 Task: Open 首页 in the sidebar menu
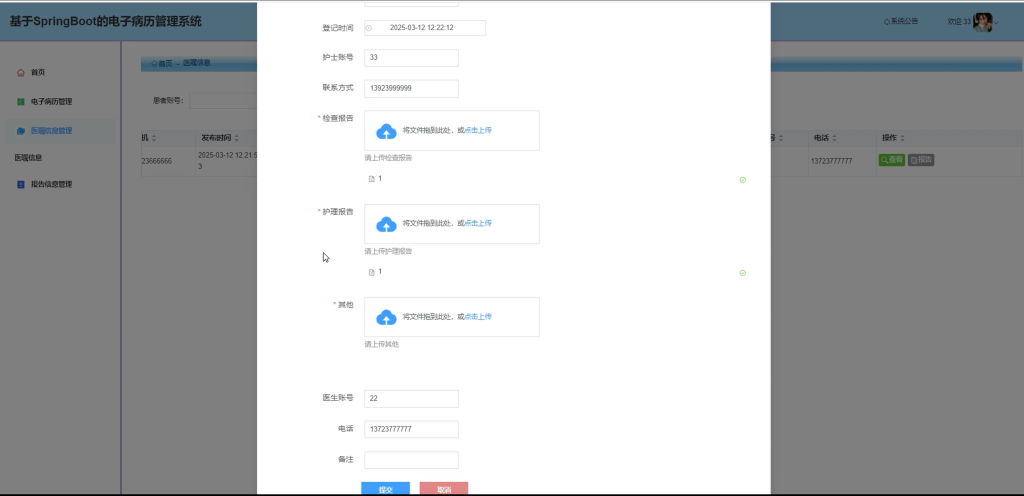(x=38, y=72)
